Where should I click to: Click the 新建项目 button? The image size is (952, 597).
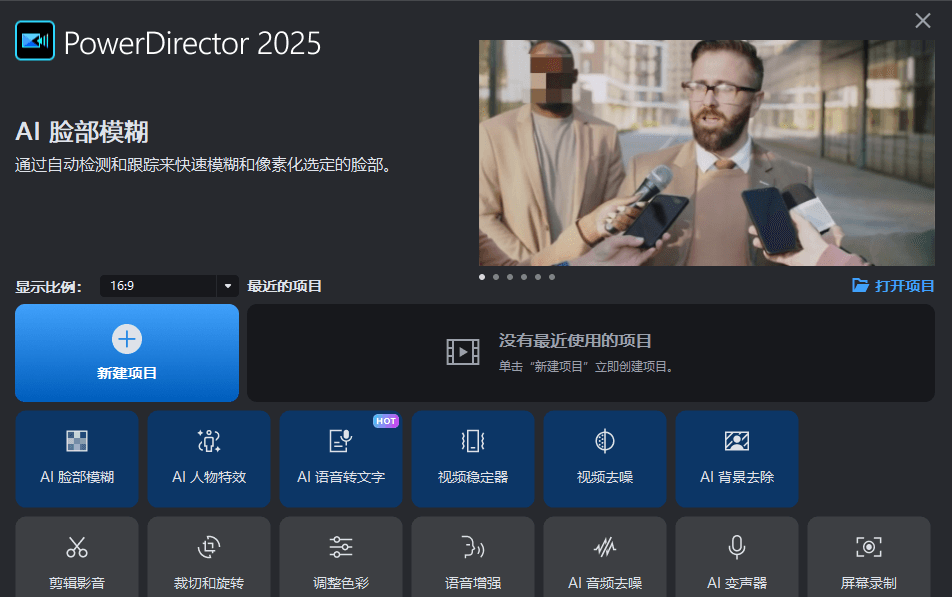126,352
